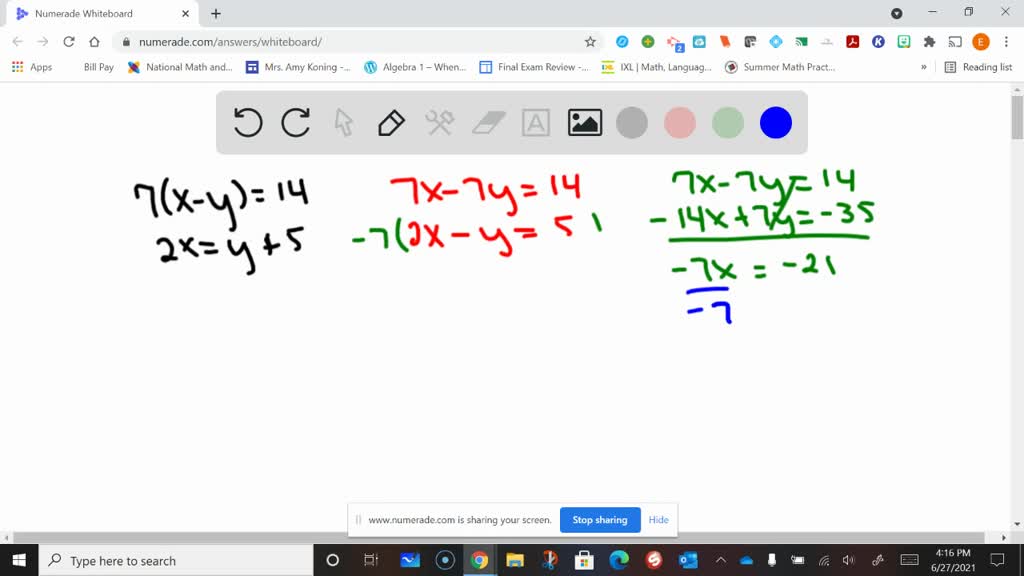Select the green color swatch
This screenshot has width=1024, height=576.
pos(727,122)
